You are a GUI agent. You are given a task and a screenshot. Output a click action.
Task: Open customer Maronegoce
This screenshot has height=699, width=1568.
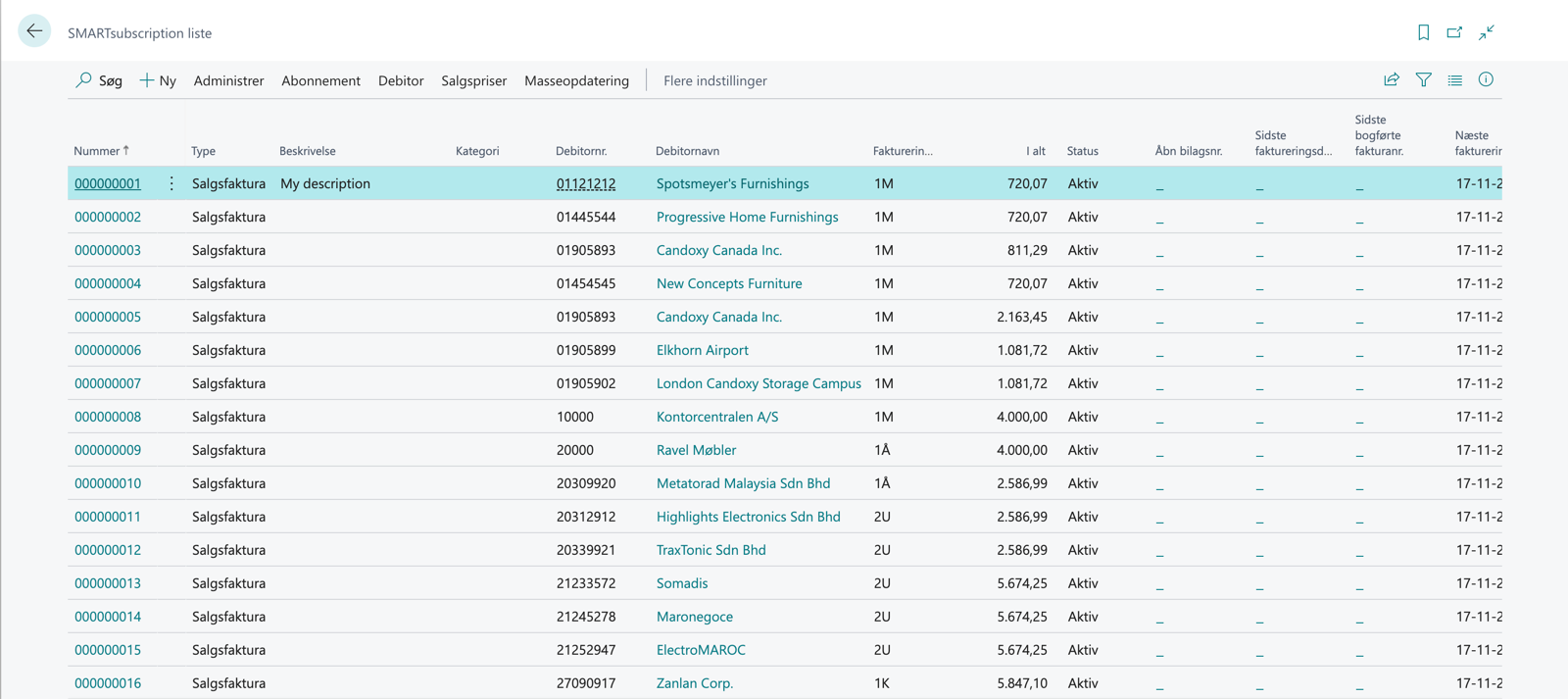694,617
